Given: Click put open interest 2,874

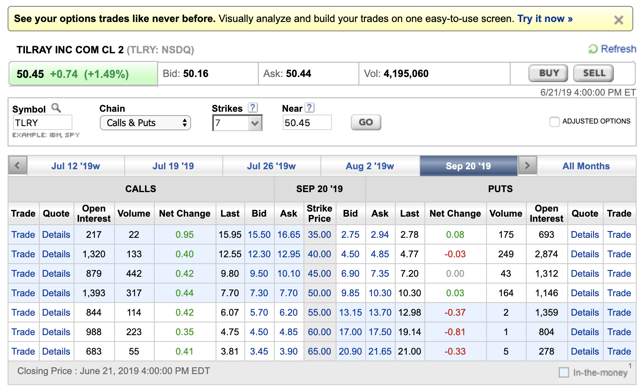Looking at the screenshot, I should 546,254.
